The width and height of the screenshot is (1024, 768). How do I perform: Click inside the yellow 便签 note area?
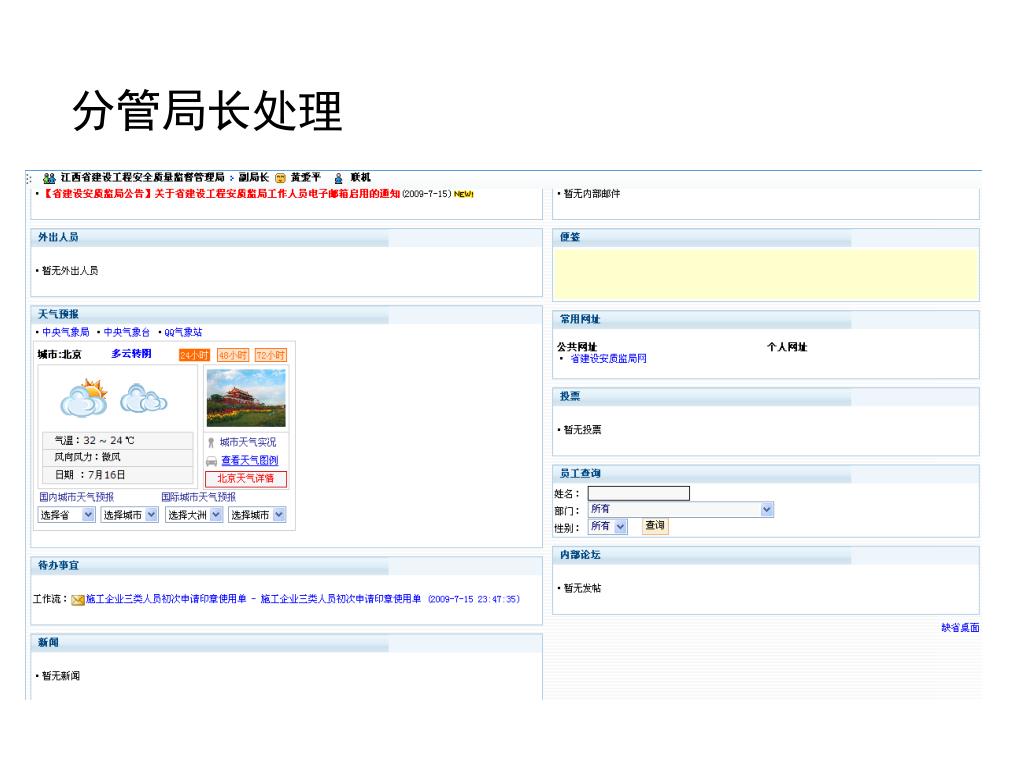[x=765, y=274]
